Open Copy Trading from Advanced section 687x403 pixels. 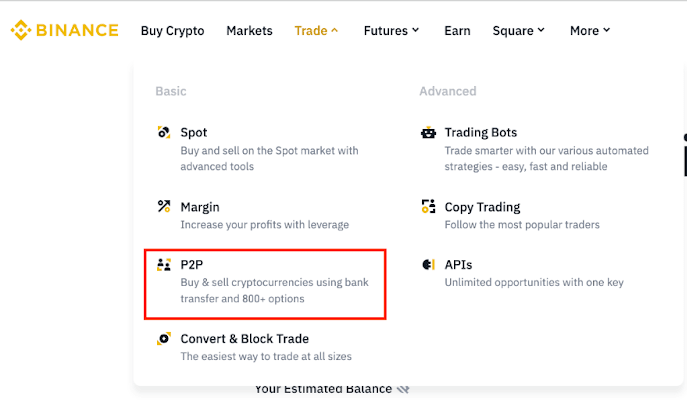click(482, 207)
